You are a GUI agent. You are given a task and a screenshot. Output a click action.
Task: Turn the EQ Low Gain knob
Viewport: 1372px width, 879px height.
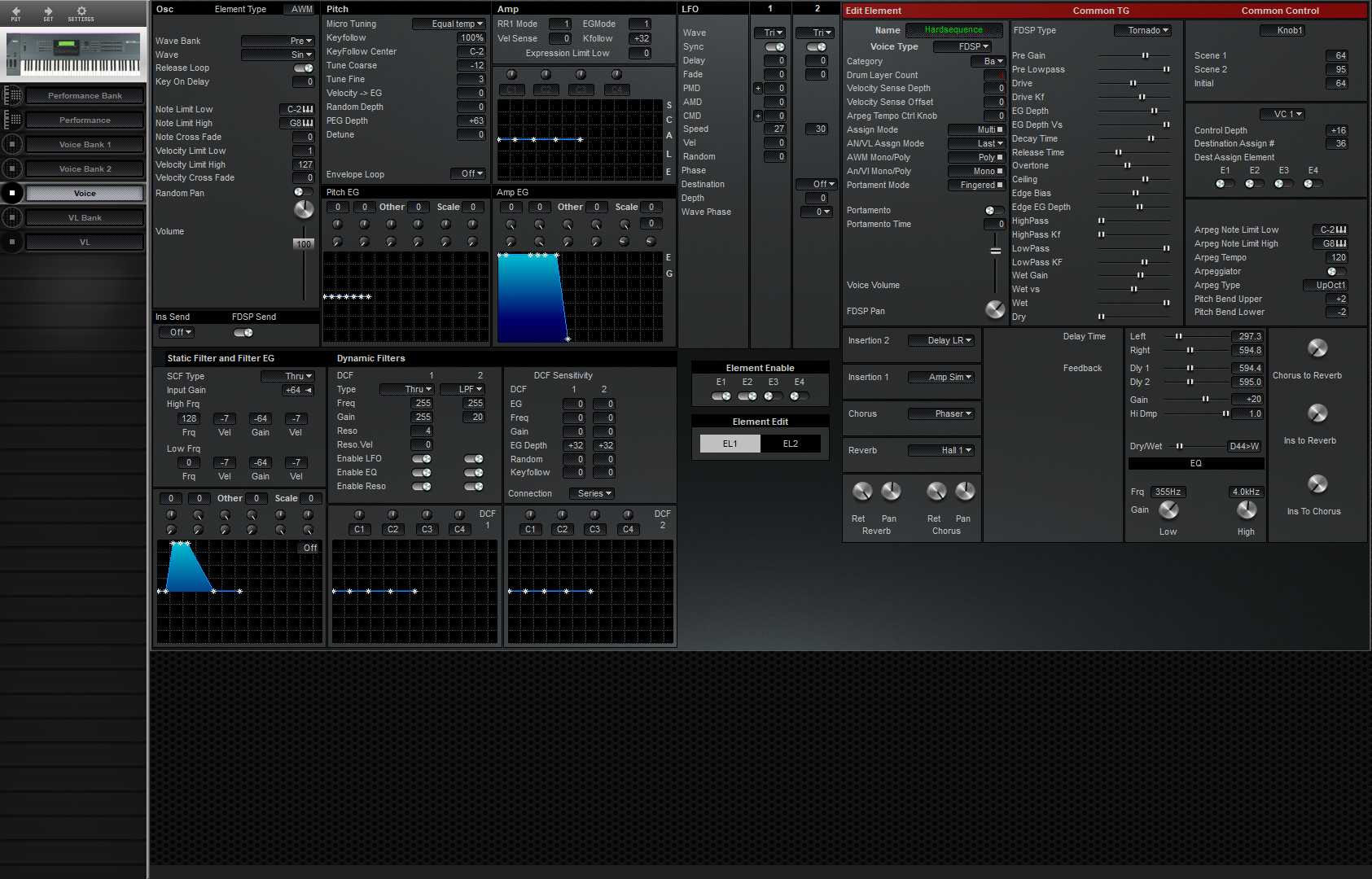[x=1168, y=509]
